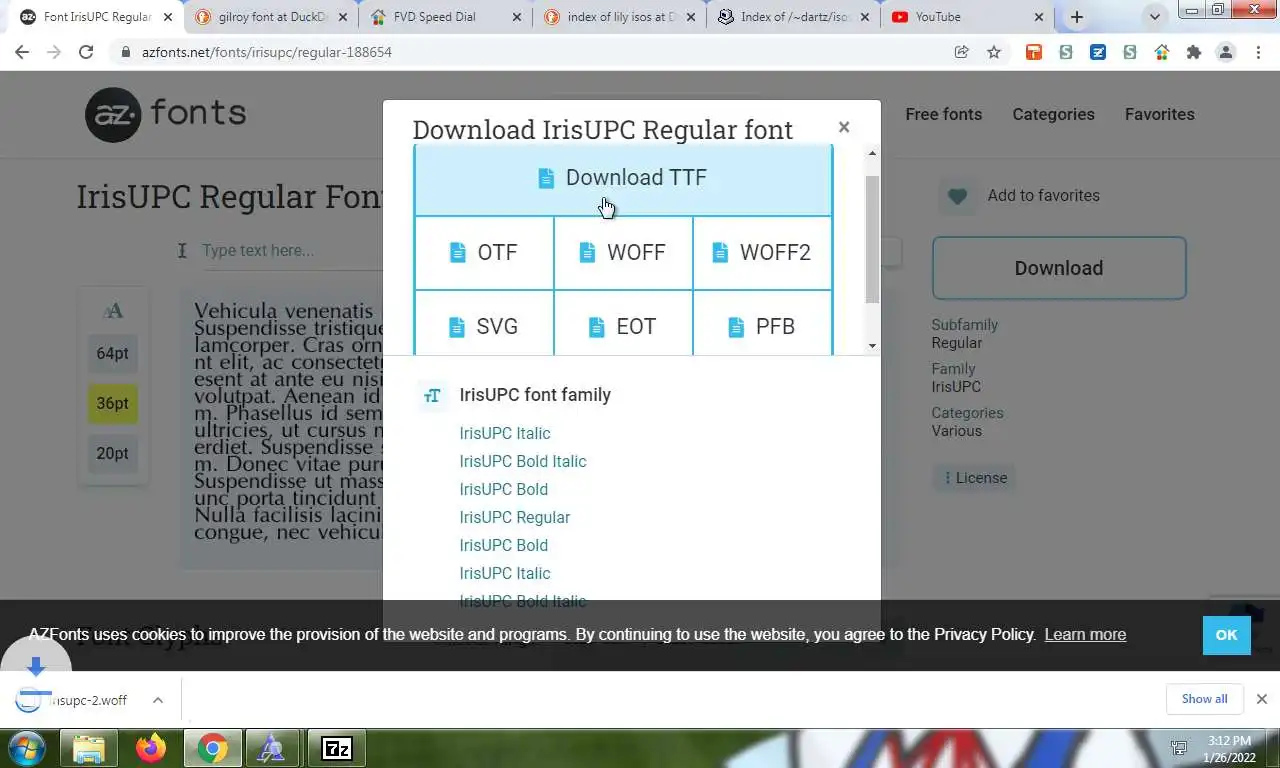
Task: Set preview size to 36pt
Action: 113,403
